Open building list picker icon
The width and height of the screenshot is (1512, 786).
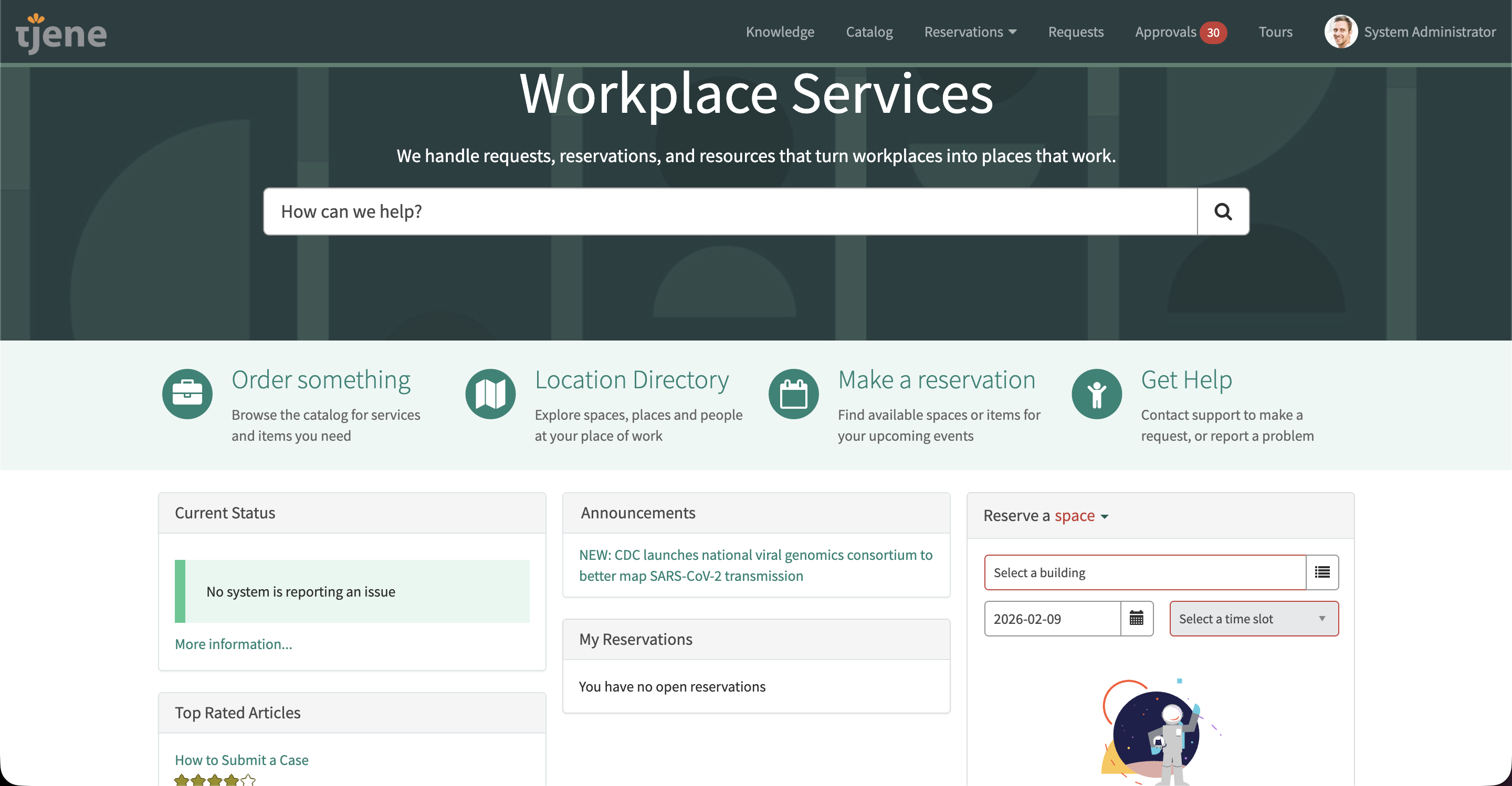[1322, 572]
